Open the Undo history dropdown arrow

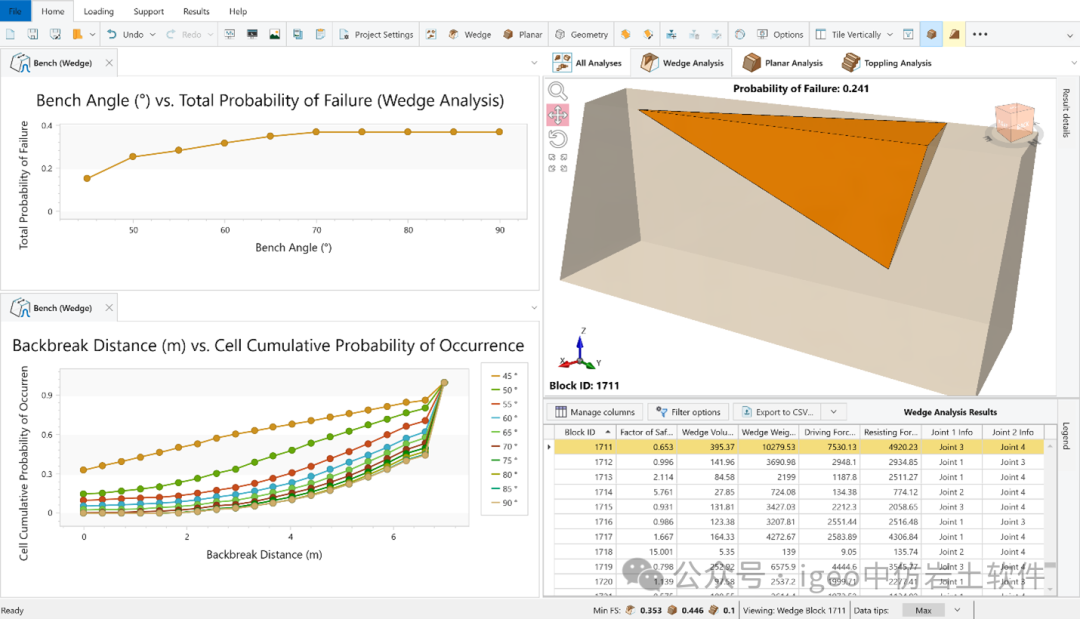154,34
